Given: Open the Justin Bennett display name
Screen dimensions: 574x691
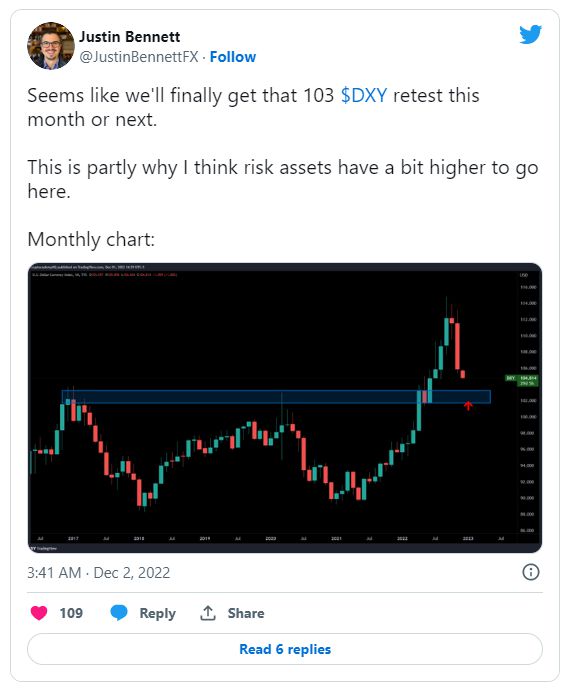Looking at the screenshot, I should tap(130, 37).
